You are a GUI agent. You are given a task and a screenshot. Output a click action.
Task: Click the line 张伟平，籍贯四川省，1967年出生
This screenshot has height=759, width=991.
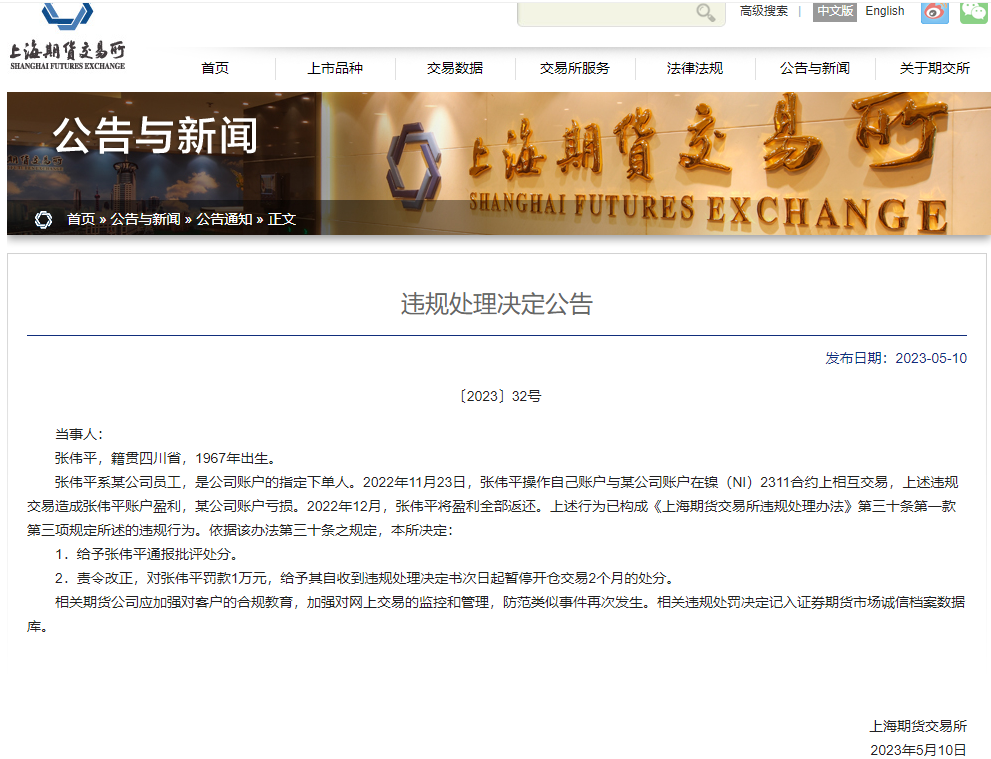165,458
